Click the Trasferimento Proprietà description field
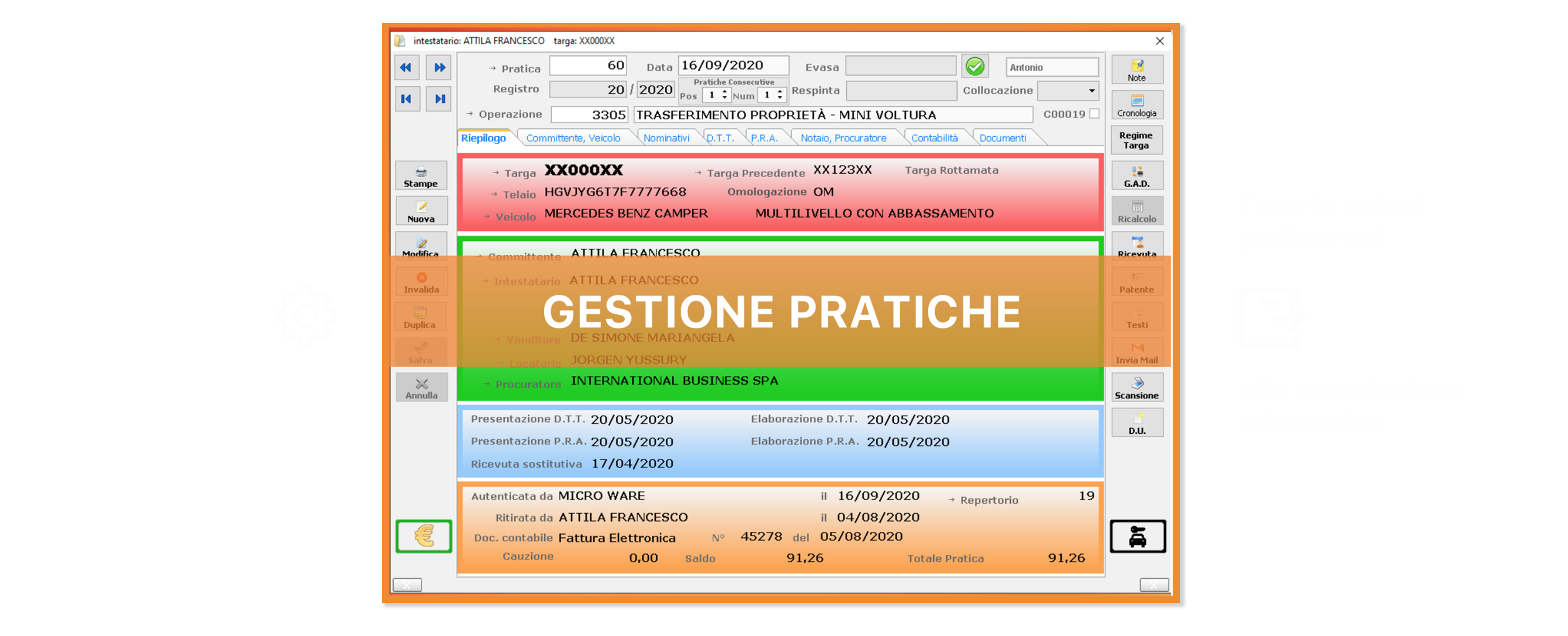1568x636 pixels. tap(833, 114)
